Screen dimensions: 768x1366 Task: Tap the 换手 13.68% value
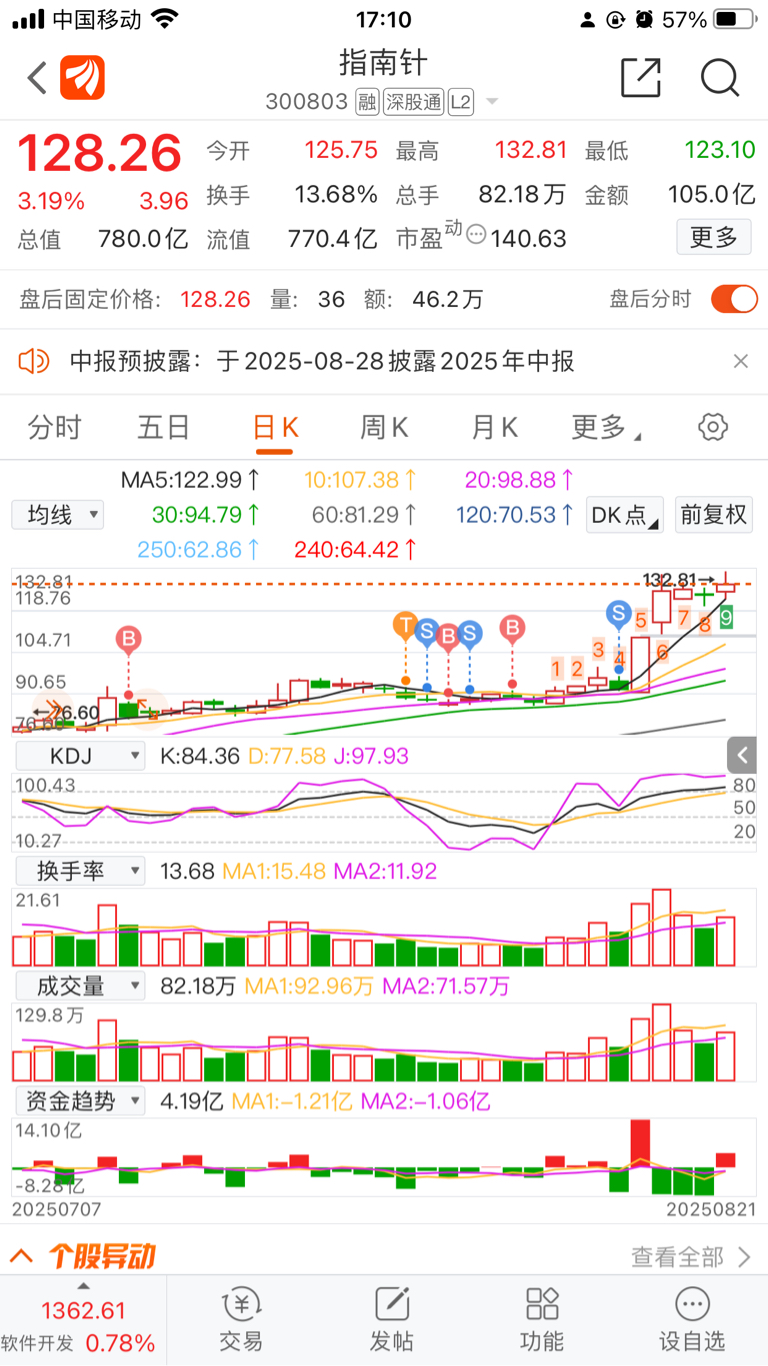(x=335, y=195)
